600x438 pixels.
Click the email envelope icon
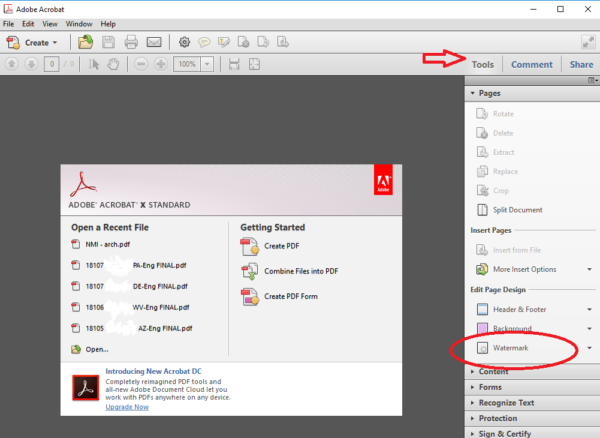[x=154, y=42]
